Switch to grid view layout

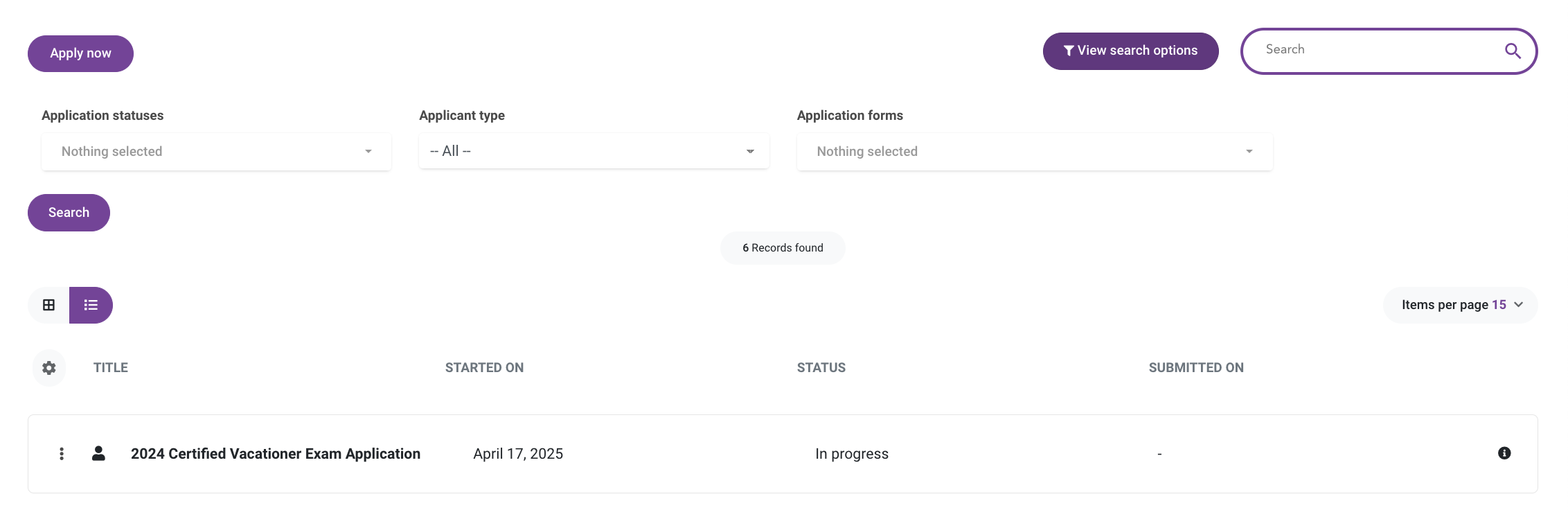[x=48, y=305]
